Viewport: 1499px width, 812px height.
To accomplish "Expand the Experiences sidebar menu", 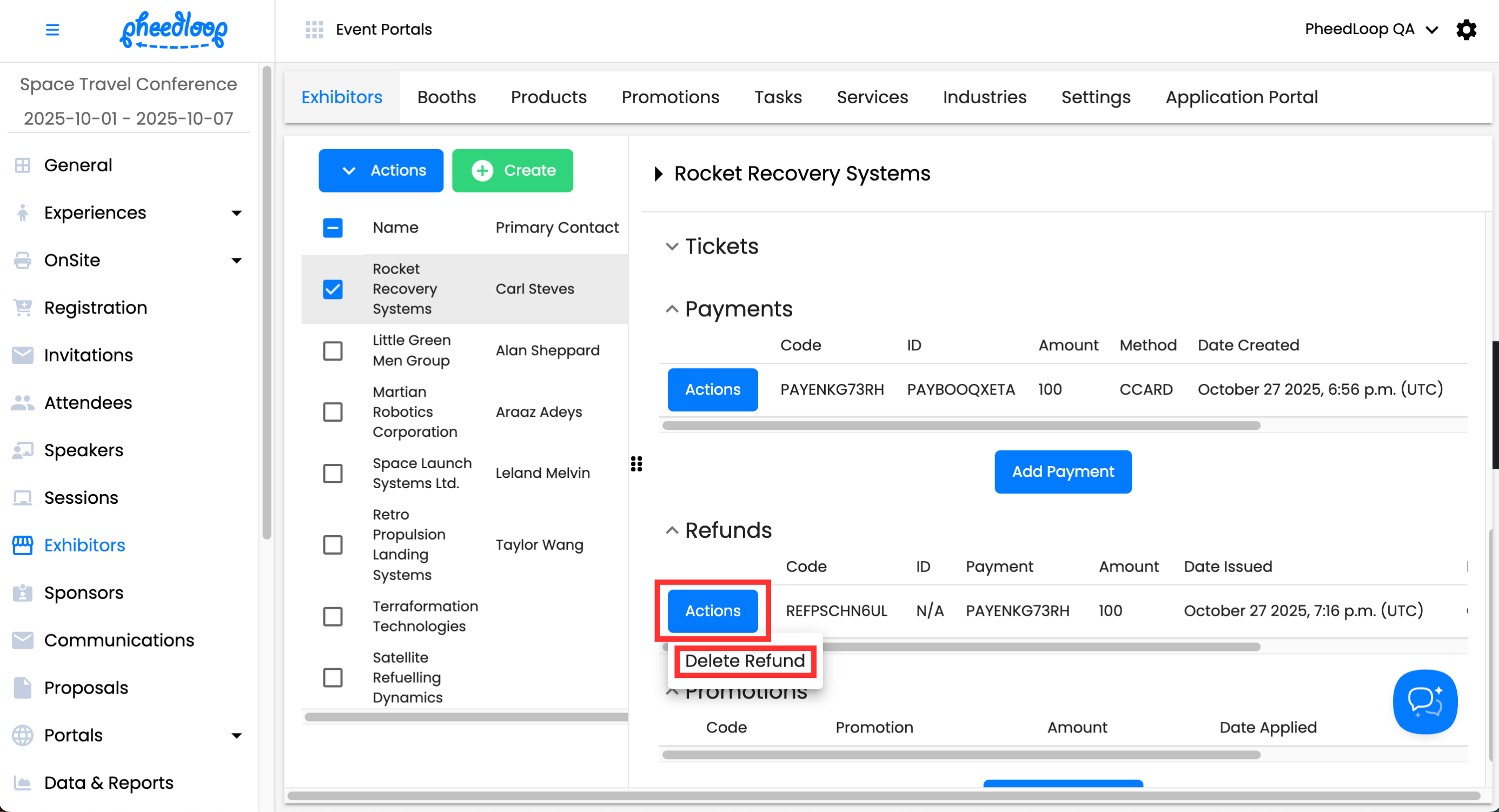I will (x=236, y=213).
